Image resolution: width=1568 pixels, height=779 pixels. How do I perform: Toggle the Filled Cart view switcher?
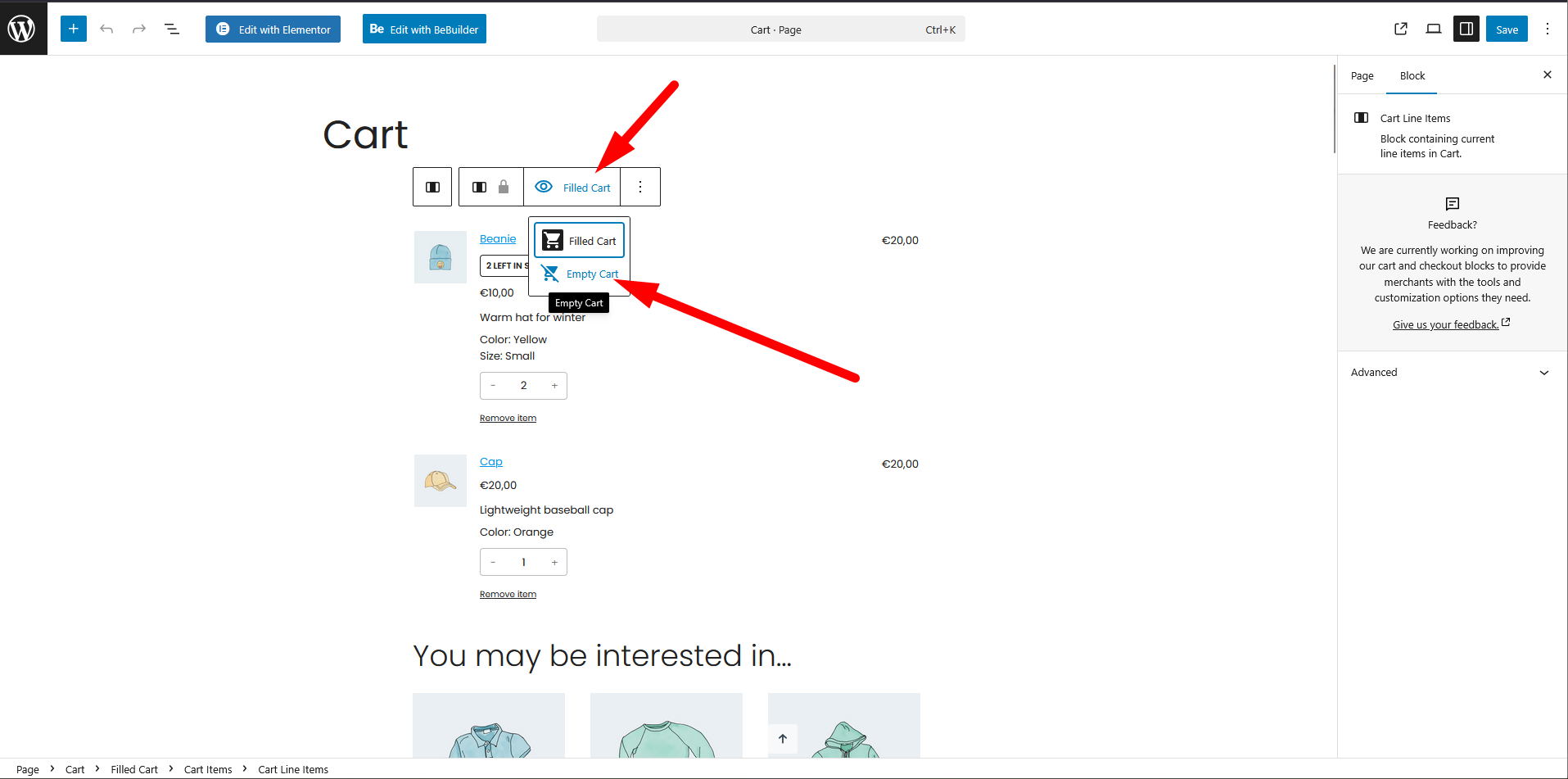coord(572,188)
